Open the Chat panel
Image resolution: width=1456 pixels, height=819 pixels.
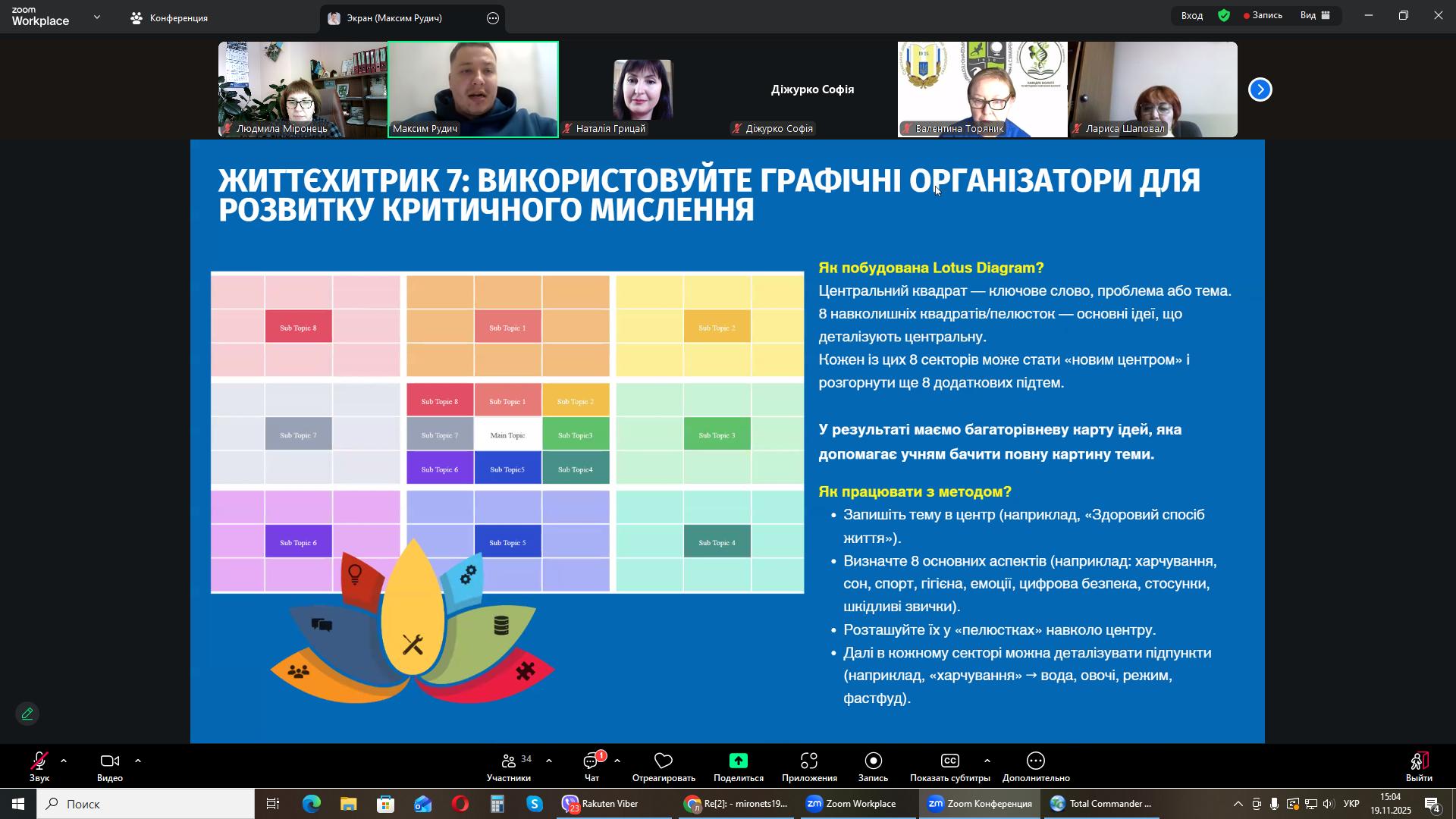pos(591,761)
